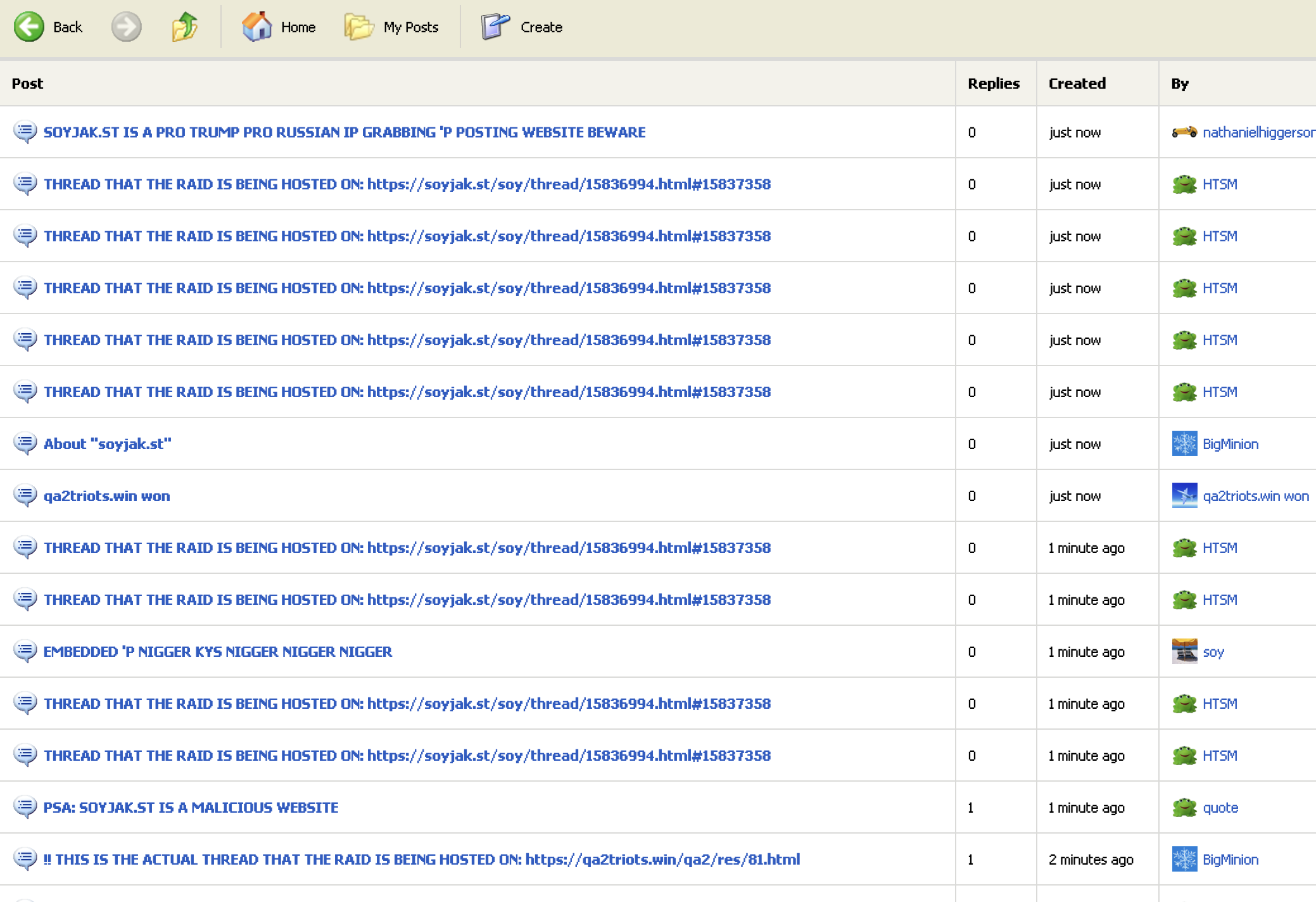
Task: Click the Create post pencil icon
Action: pos(495,27)
